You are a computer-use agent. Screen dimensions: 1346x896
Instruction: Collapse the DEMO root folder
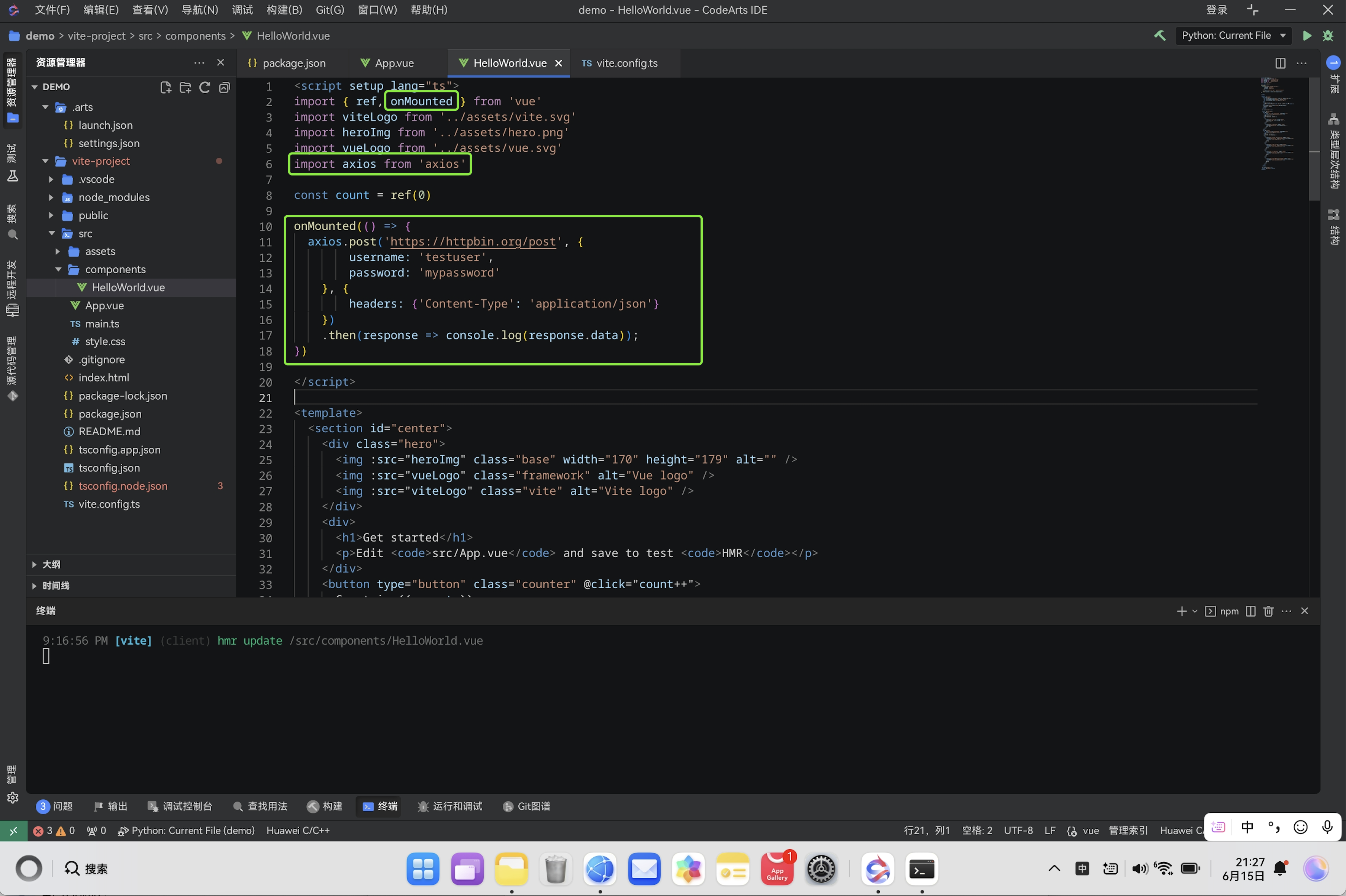[x=34, y=87]
